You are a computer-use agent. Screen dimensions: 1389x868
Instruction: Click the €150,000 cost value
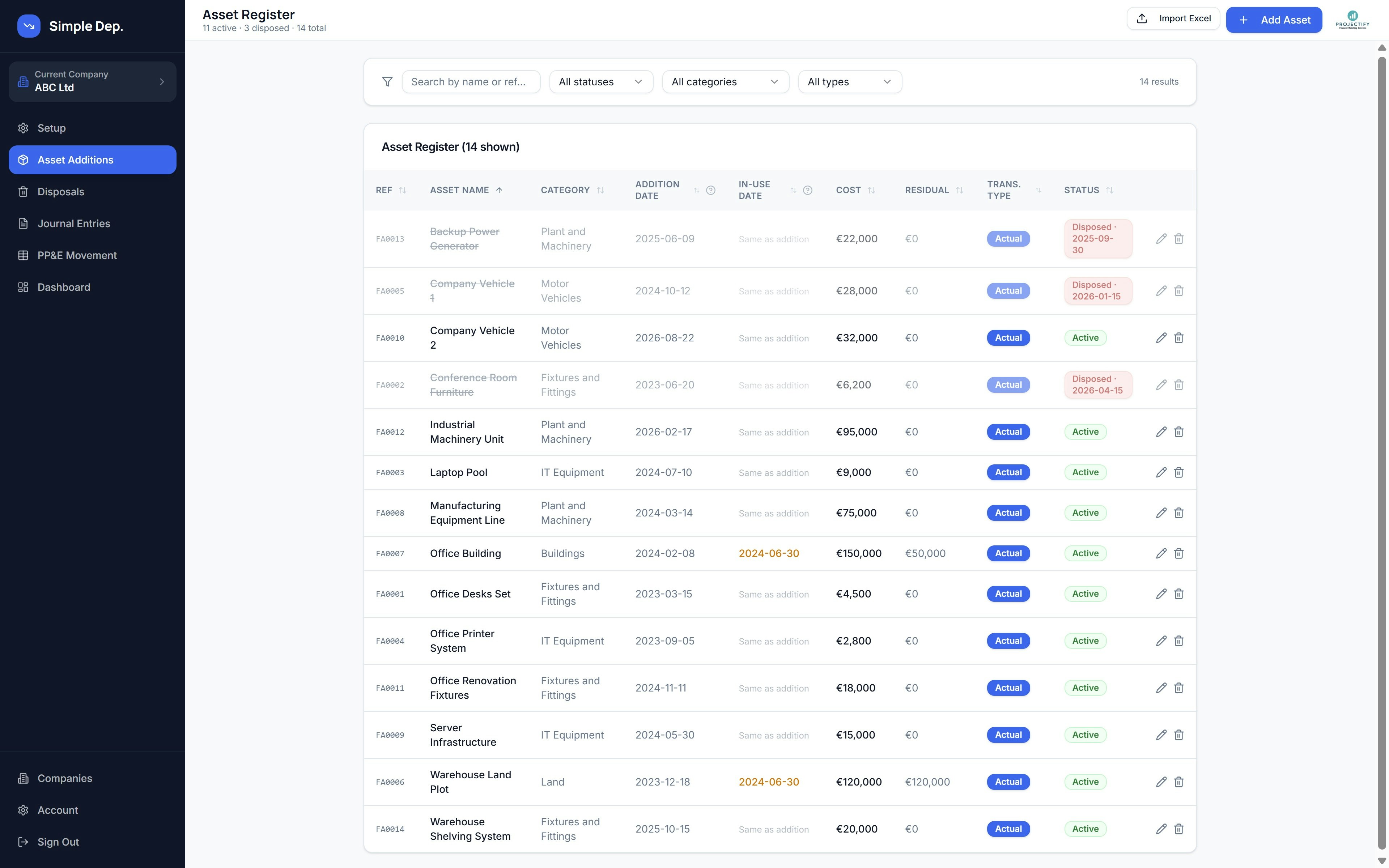point(859,553)
